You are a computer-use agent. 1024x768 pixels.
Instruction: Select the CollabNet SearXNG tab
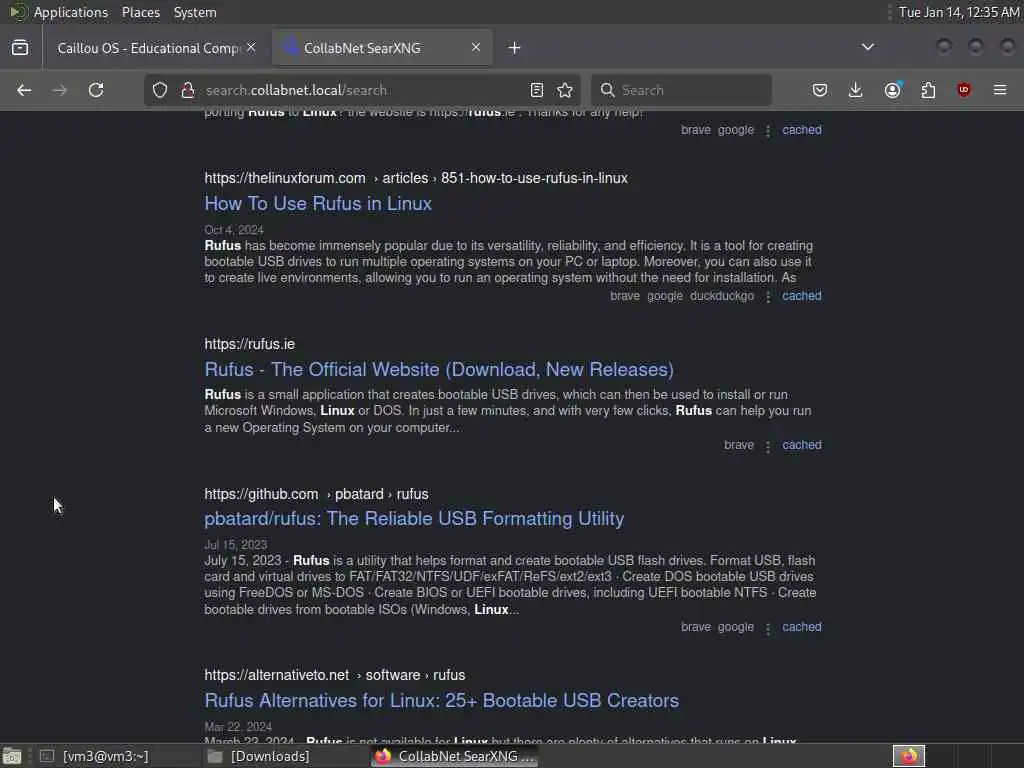click(x=382, y=48)
